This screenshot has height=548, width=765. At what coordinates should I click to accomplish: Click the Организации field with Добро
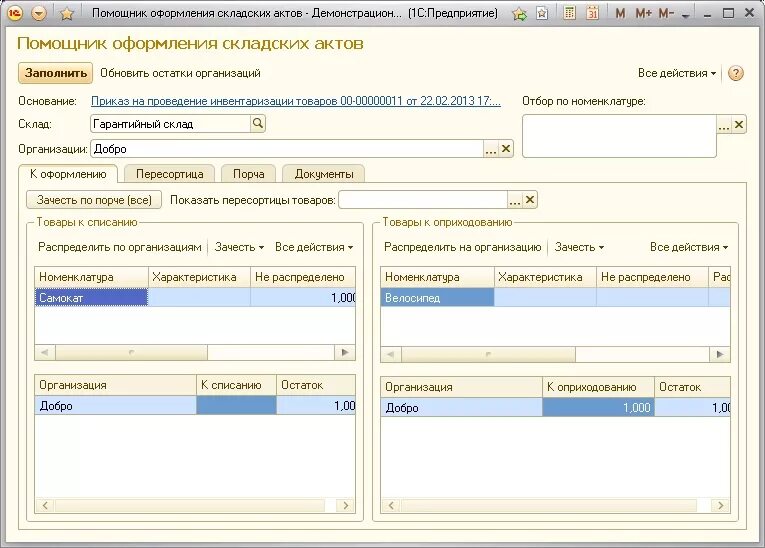pyautogui.click(x=287, y=149)
